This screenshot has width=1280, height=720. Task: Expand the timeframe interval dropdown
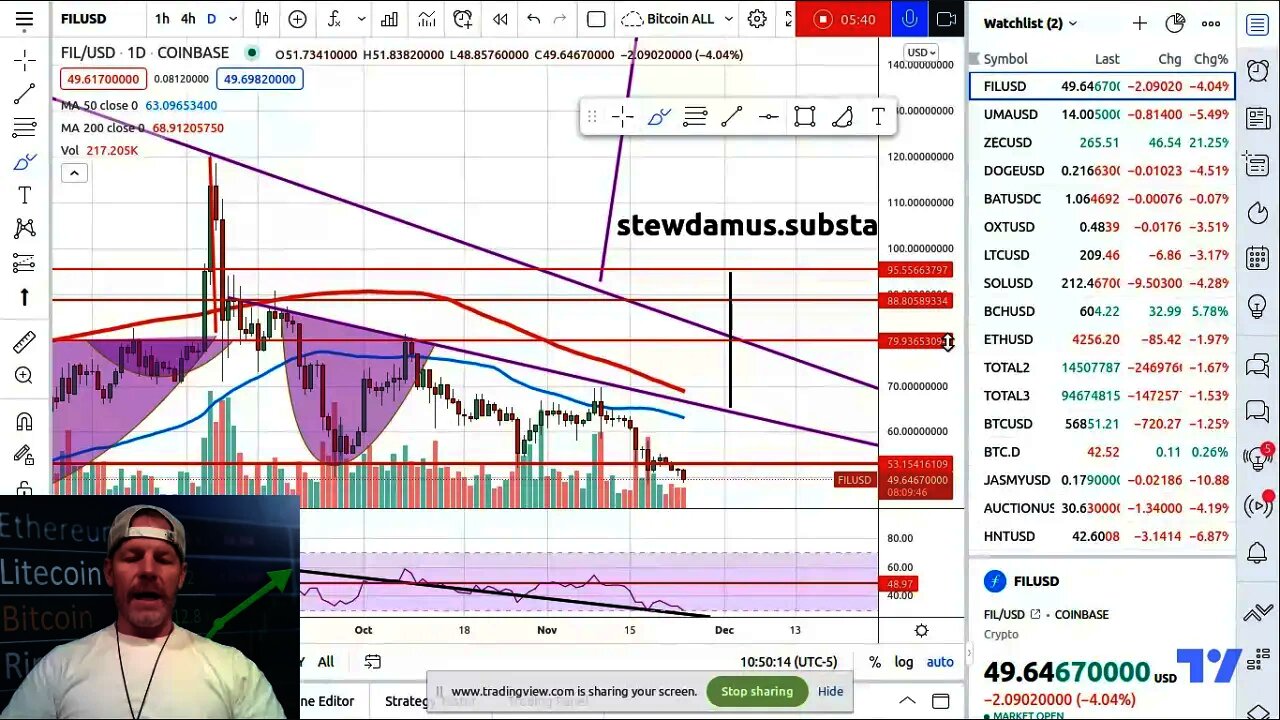[x=233, y=19]
